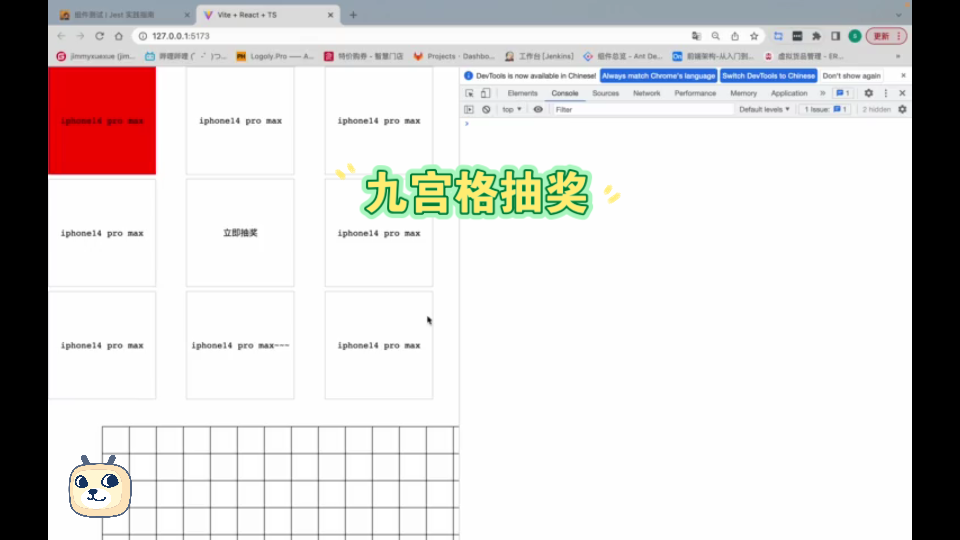
Task: Switch to the Network tab
Action: point(647,93)
